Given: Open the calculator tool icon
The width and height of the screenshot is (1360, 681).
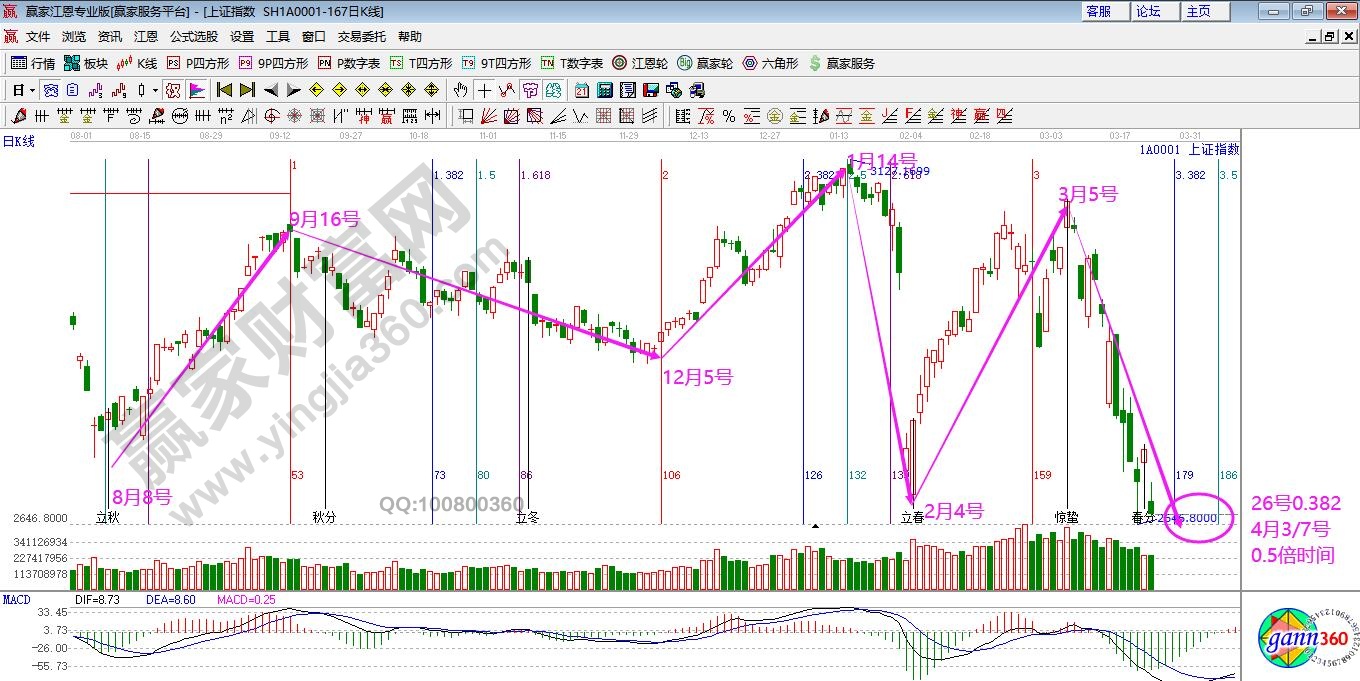Looking at the screenshot, I should pyautogui.click(x=604, y=90).
